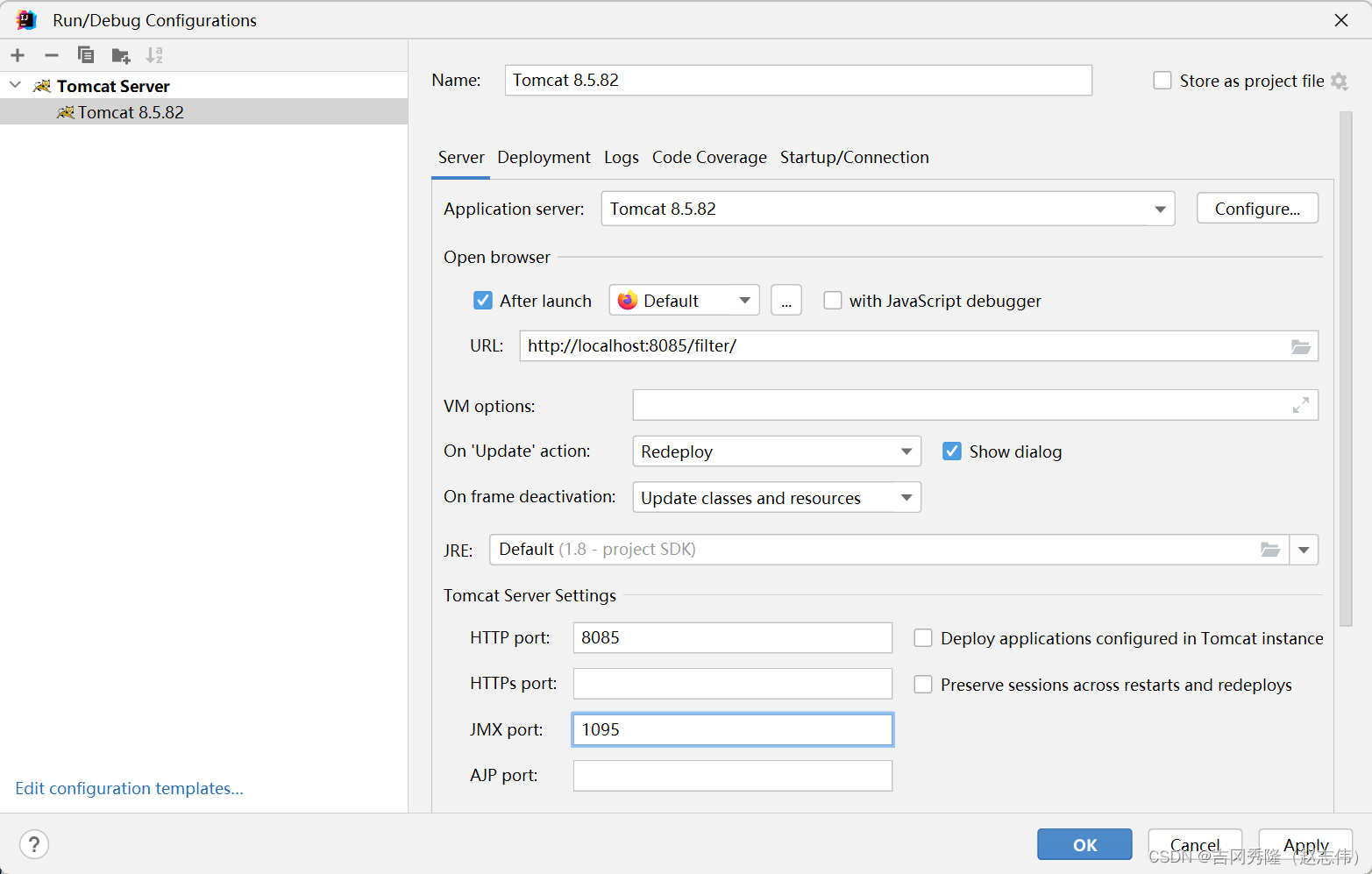Enable with JavaScript debugger checkbox
The image size is (1372, 874).
[x=833, y=301]
